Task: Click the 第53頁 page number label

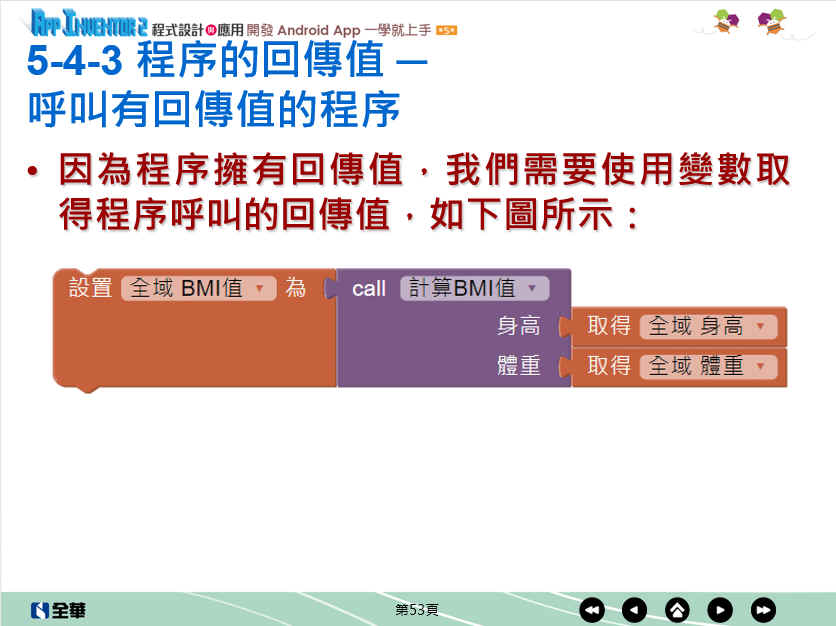Action: tap(416, 609)
